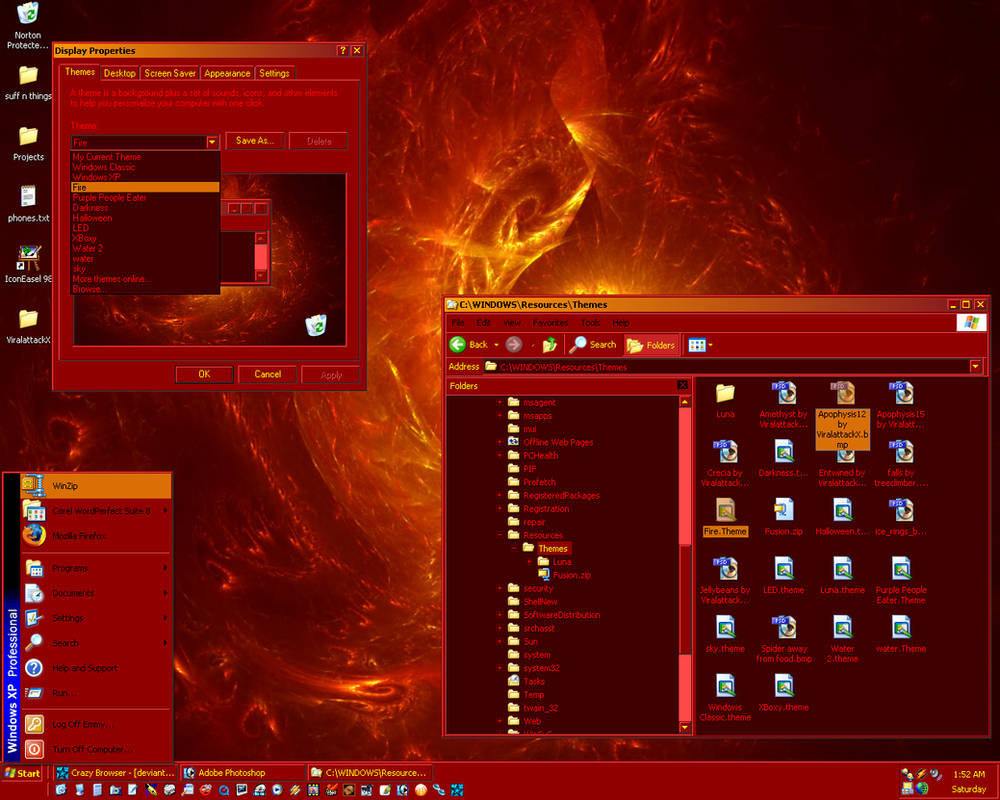Choose Halloween from the theme list
This screenshot has height=800, width=1000.
pos(92,218)
